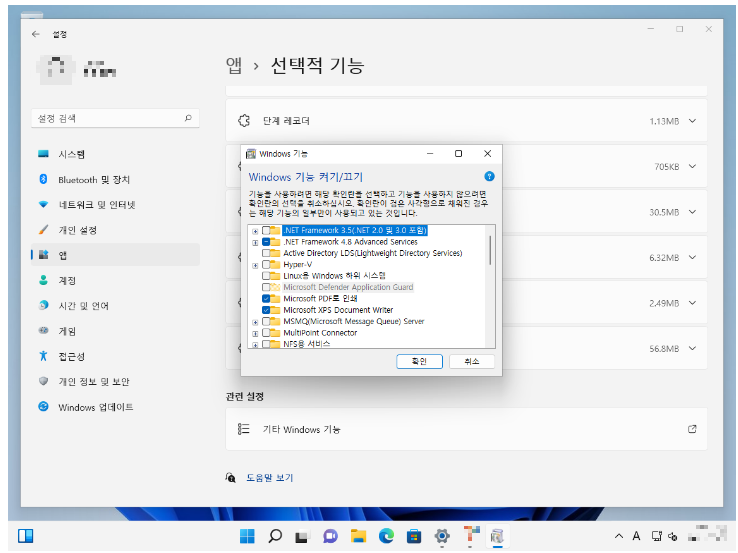Toggle .NET Framework 4.8 Advanced Services checkbox
Image resolution: width=738 pixels, height=553 pixels.
pyautogui.click(x=266, y=242)
